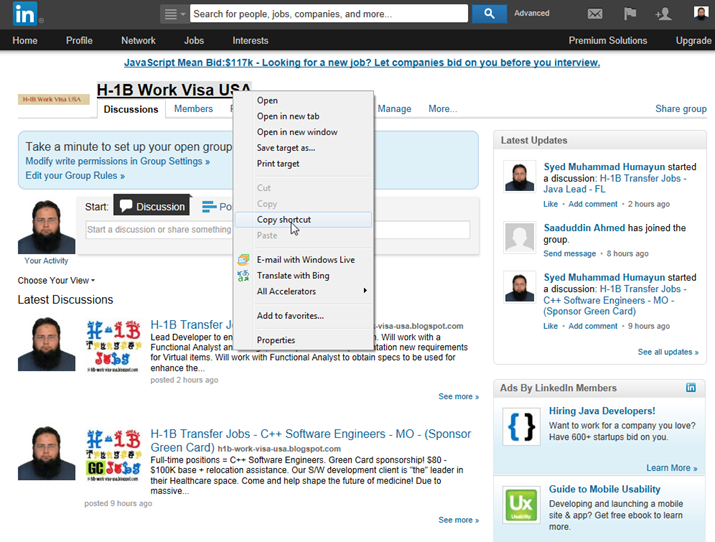Click Saaduddin Ahmed's blank avatar
The width and height of the screenshot is (715, 542).
coord(519,237)
